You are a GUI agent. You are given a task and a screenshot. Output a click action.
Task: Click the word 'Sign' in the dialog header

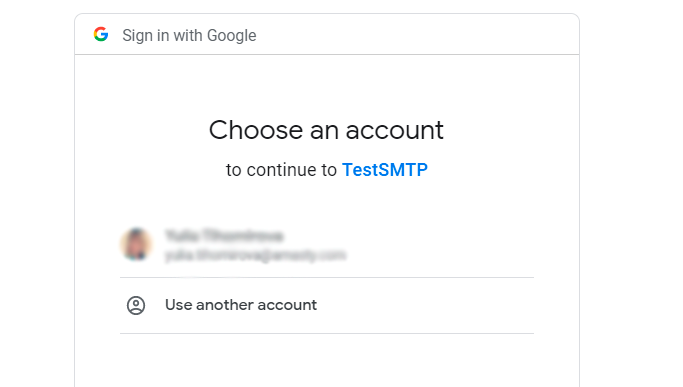[138, 35]
